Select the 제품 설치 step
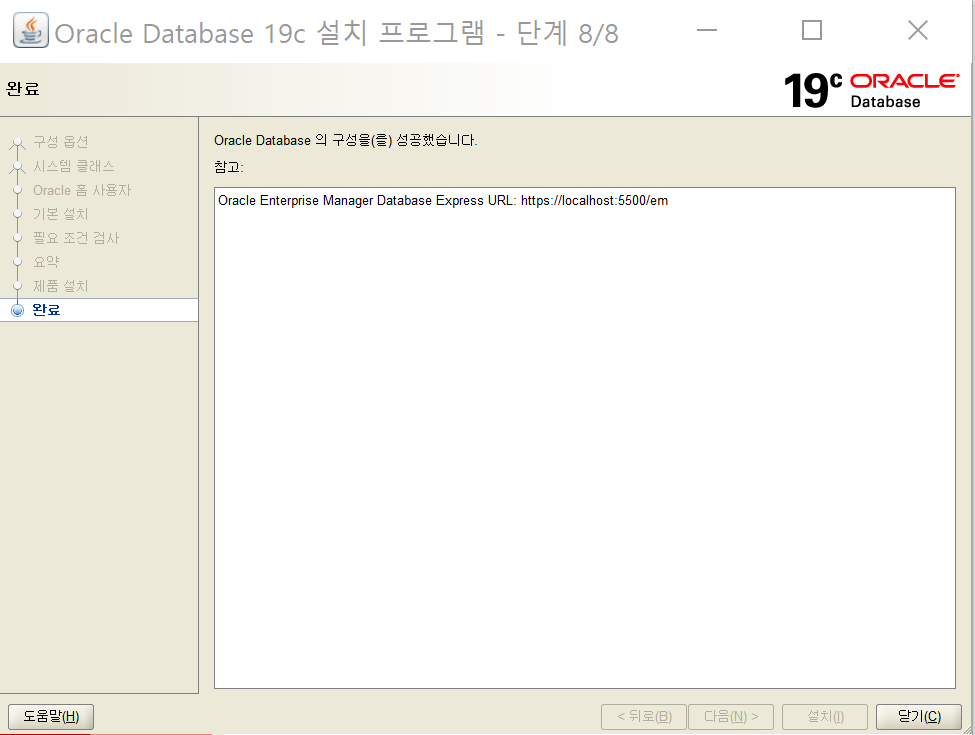This screenshot has height=735, width=975. [60, 286]
